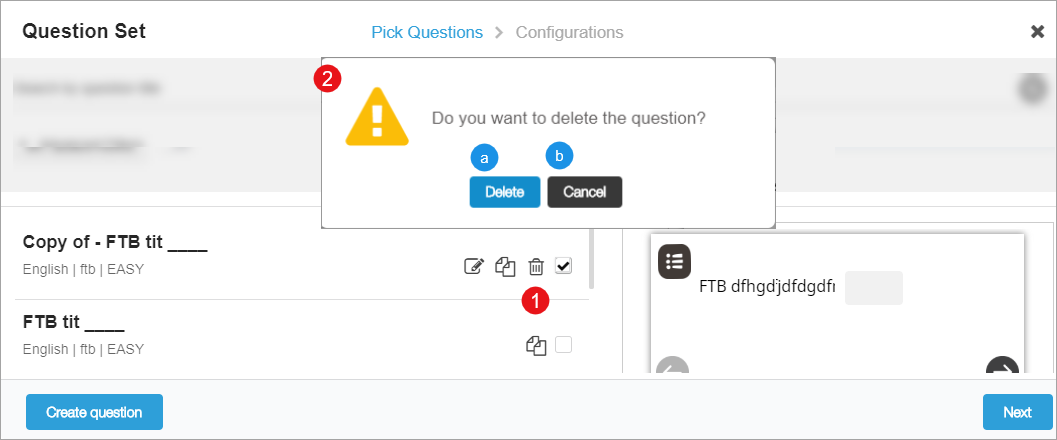Switch to the Configurations step
Screen dimensions: 1057x440
tap(569, 32)
